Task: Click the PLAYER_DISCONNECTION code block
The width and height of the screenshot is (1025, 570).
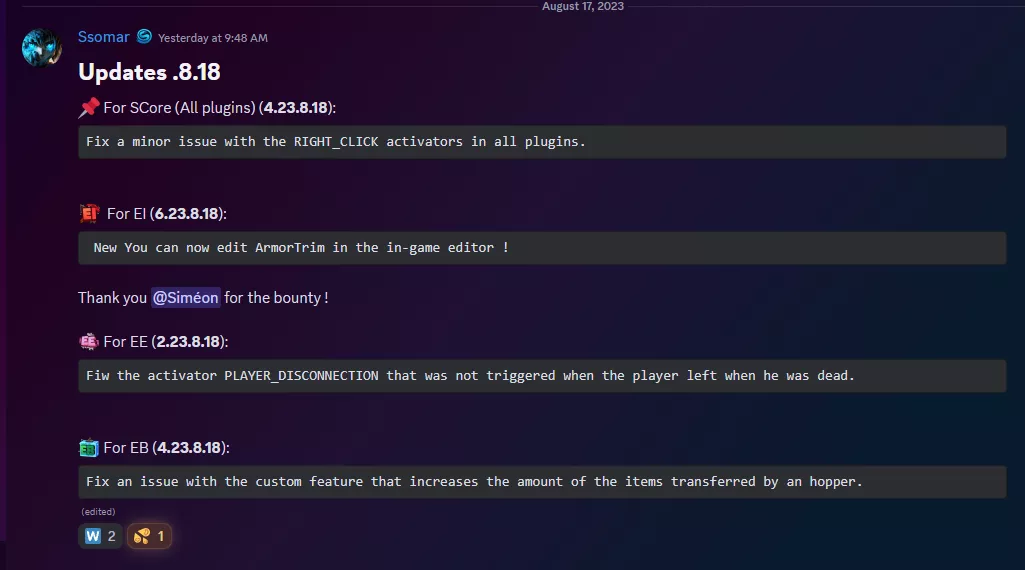Action: (541, 376)
